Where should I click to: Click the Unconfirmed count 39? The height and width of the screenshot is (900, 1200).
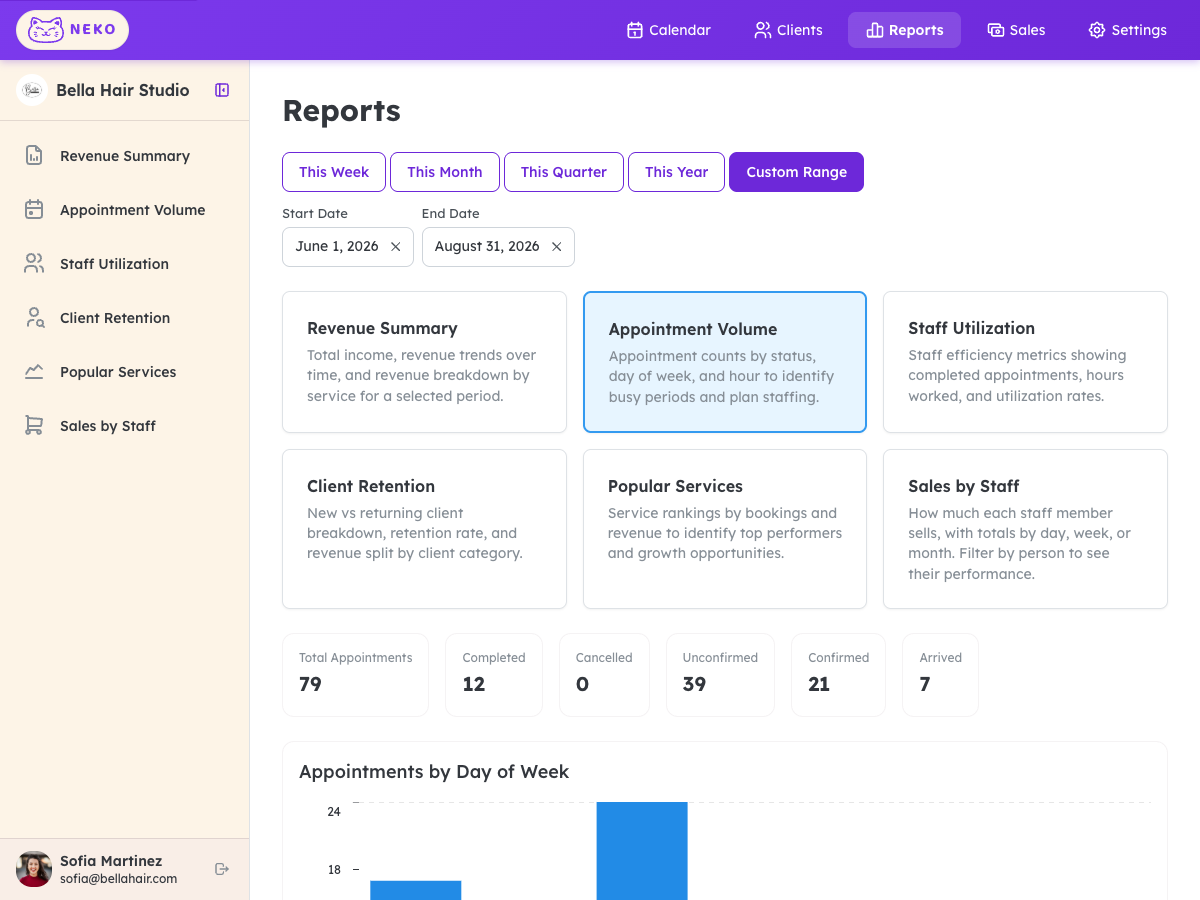click(694, 684)
